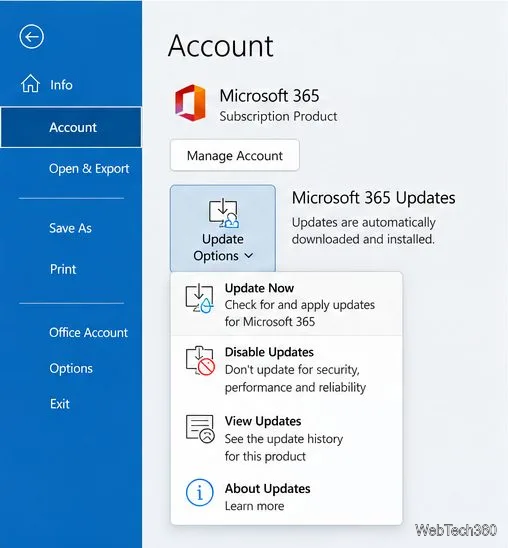Click the About Updates info icon
The image size is (508, 548).
[x=199, y=492]
